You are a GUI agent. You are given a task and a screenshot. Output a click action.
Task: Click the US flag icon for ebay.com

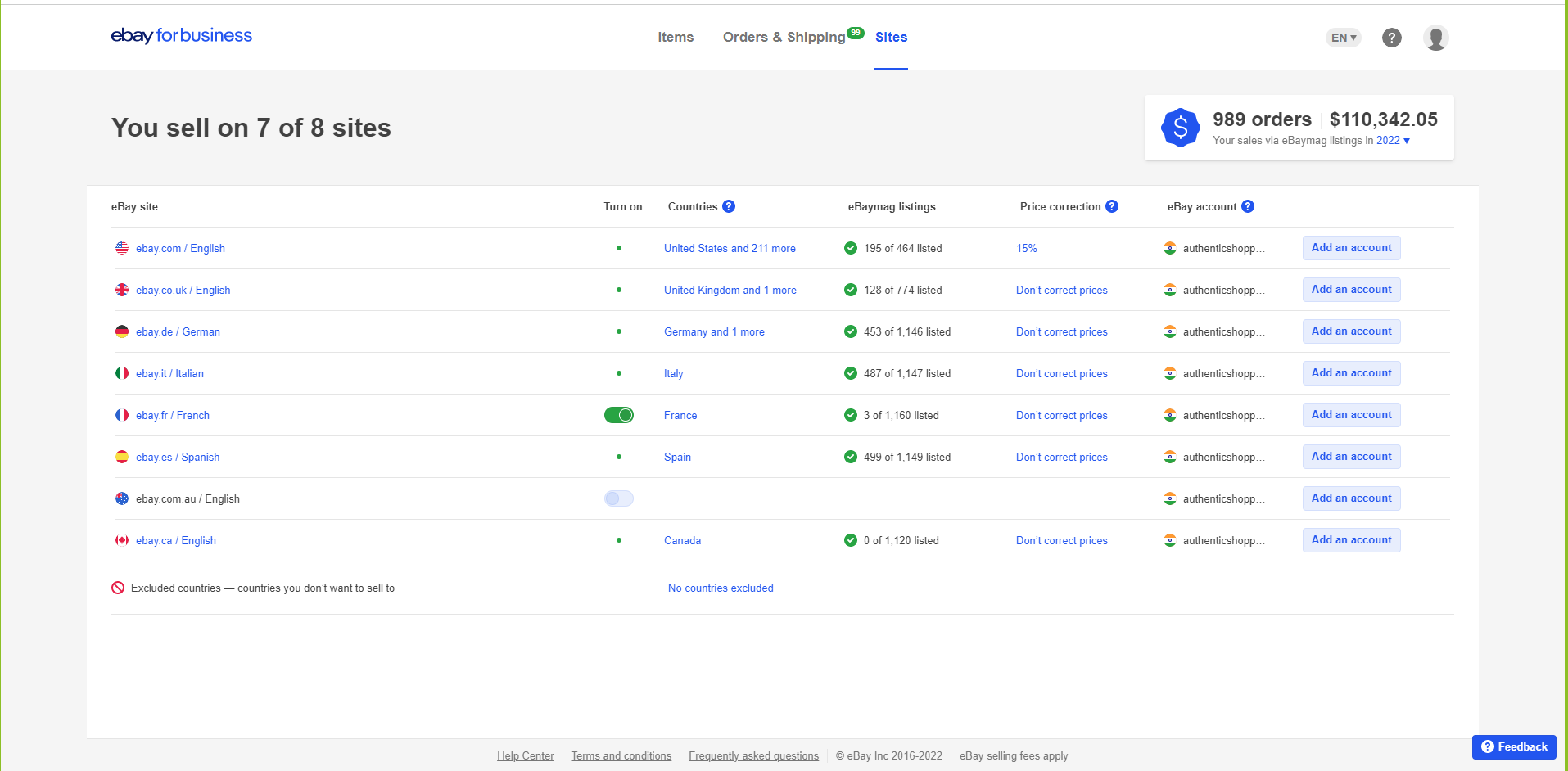[x=122, y=248]
